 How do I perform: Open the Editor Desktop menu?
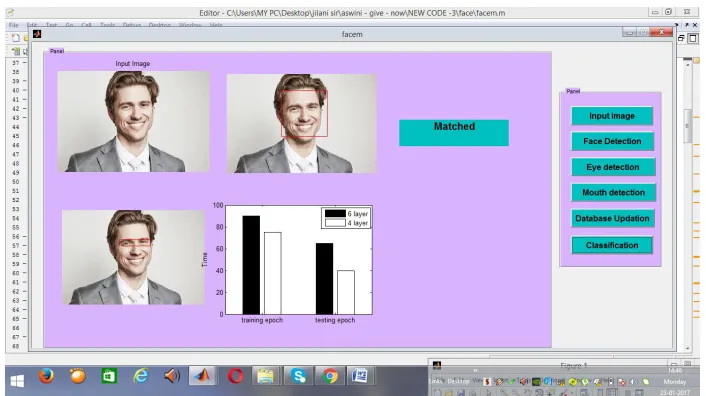coord(159,25)
